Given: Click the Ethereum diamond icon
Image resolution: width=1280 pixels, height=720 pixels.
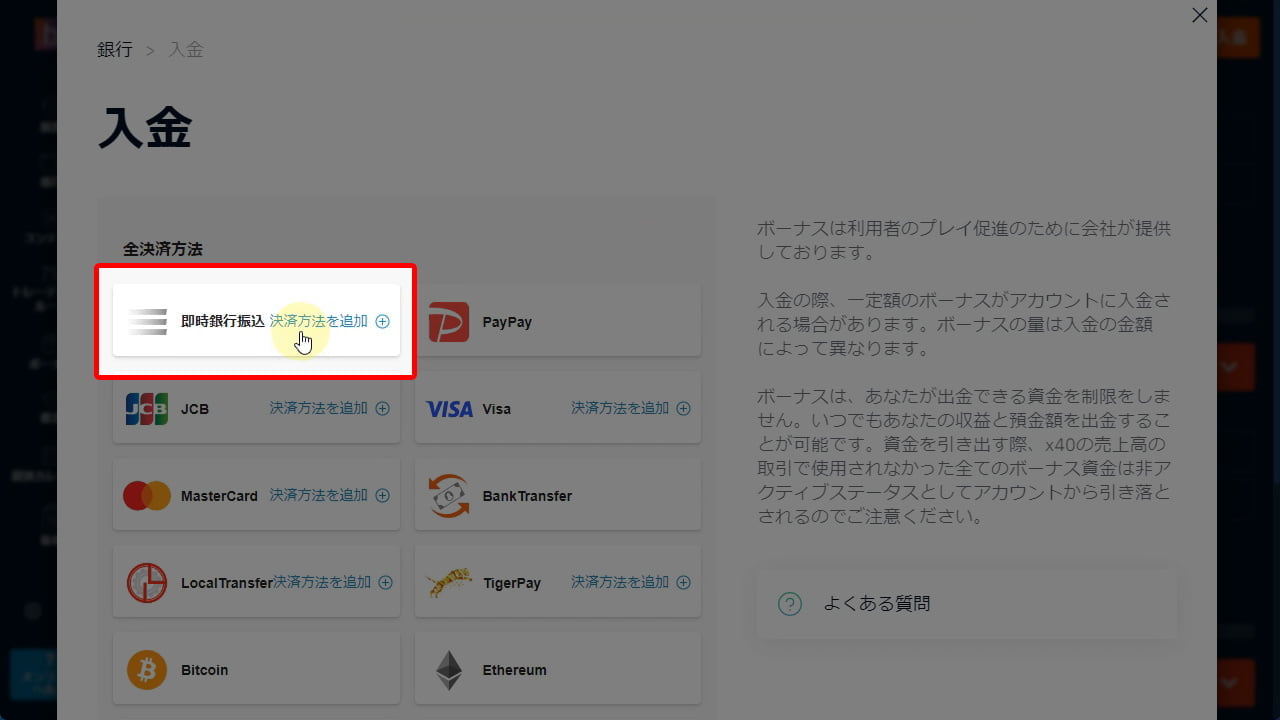Looking at the screenshot, I should (449, 670).
